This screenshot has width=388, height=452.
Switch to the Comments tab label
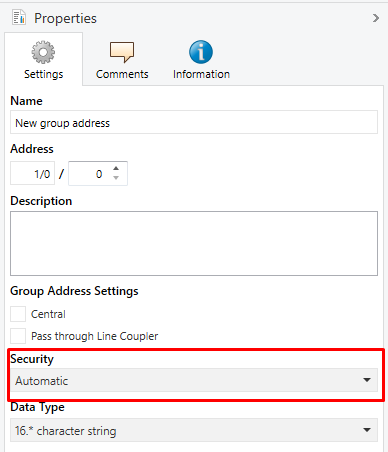click(122, 74)
